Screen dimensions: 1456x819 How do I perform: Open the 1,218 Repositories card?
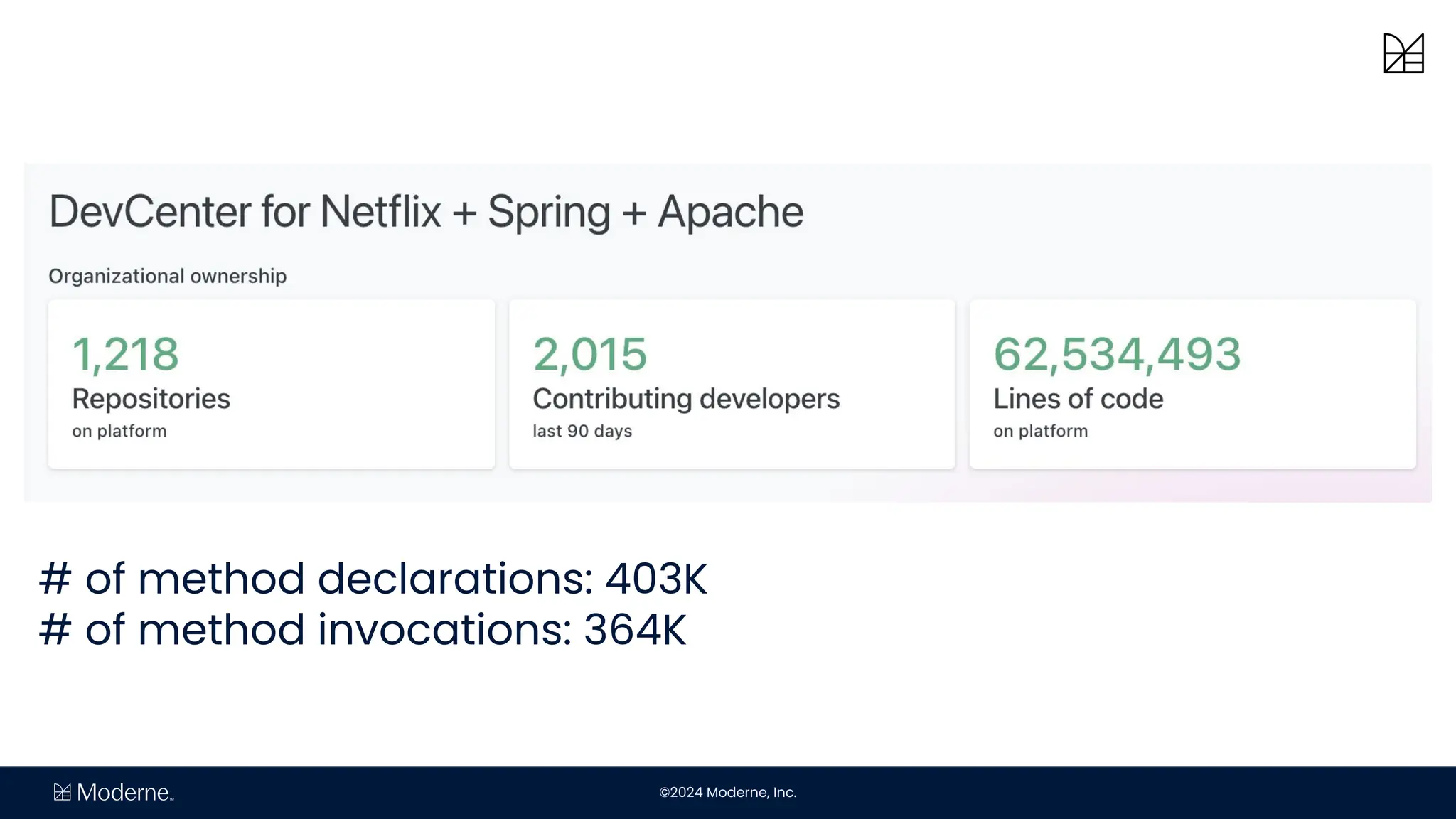click(271, 384)
